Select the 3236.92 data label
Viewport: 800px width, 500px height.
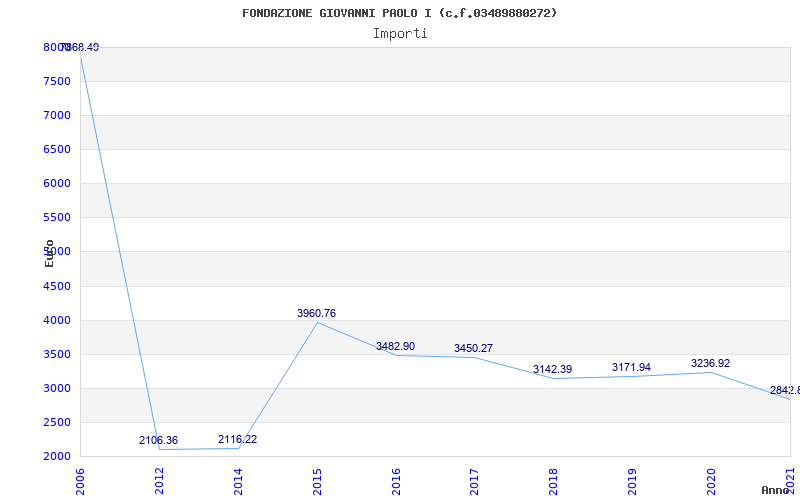coord(710,363)
